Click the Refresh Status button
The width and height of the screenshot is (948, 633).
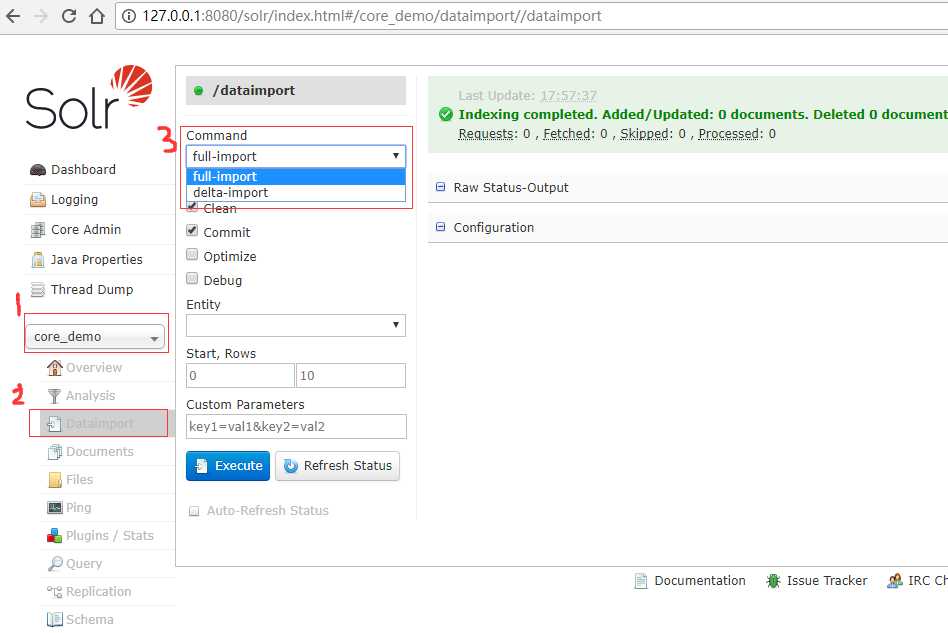[x=337, y=466]
